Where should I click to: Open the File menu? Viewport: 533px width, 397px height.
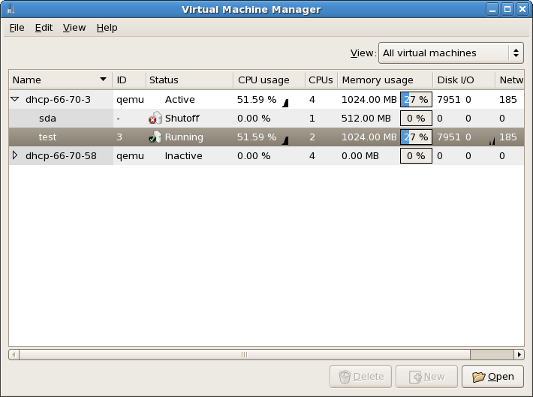[17, 28]
